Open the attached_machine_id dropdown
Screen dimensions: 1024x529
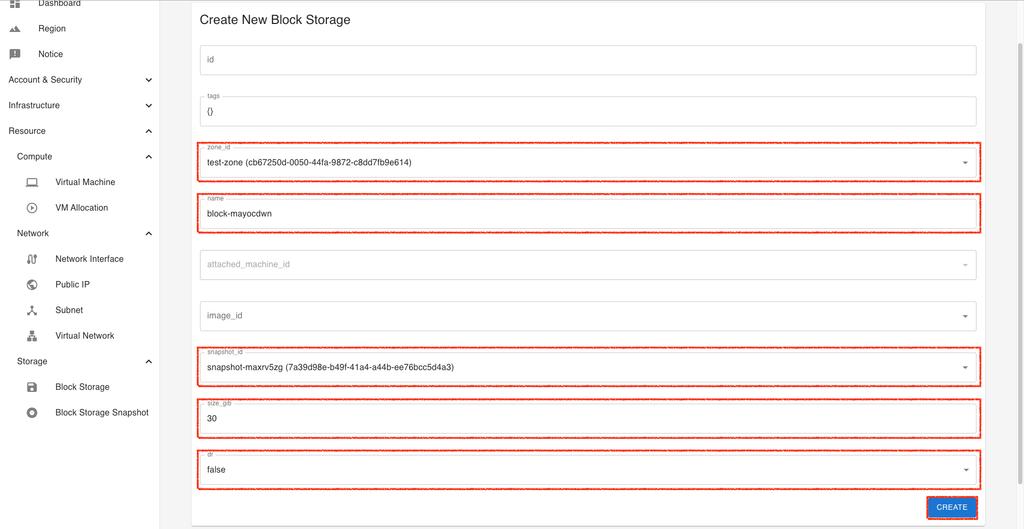[588, 264]
